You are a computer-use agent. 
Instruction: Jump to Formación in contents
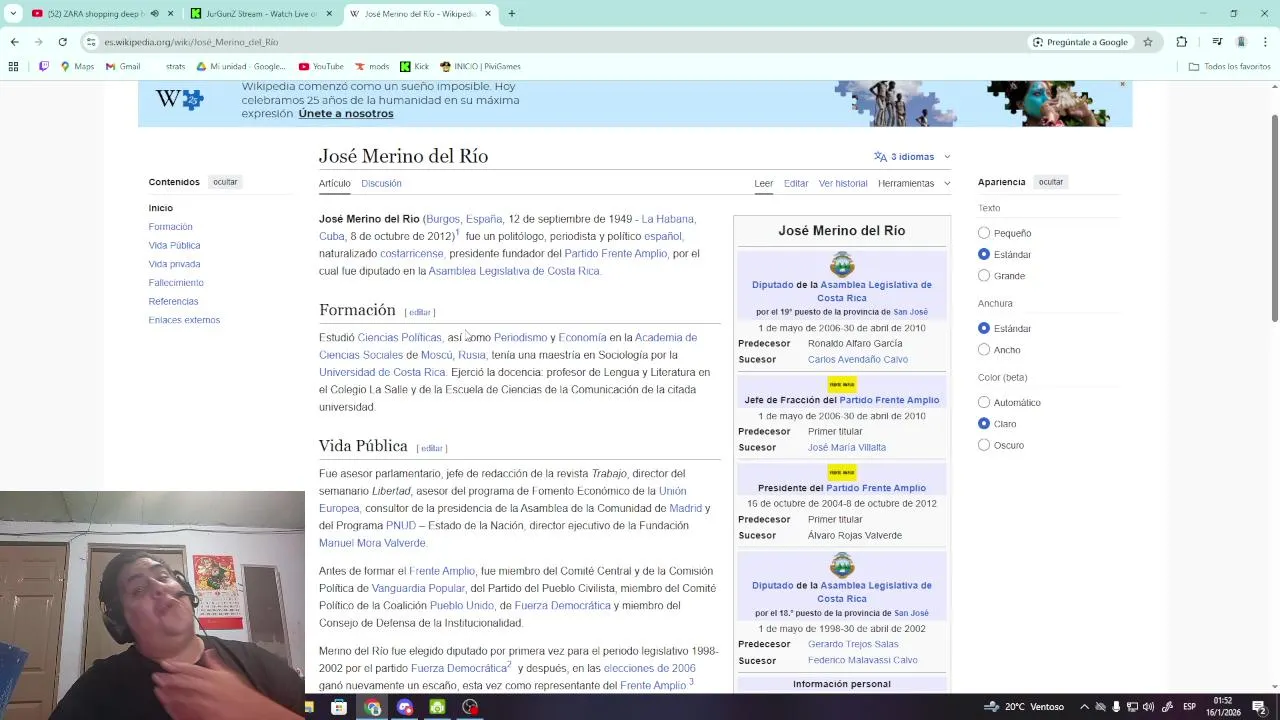click(x=170, y=227)
